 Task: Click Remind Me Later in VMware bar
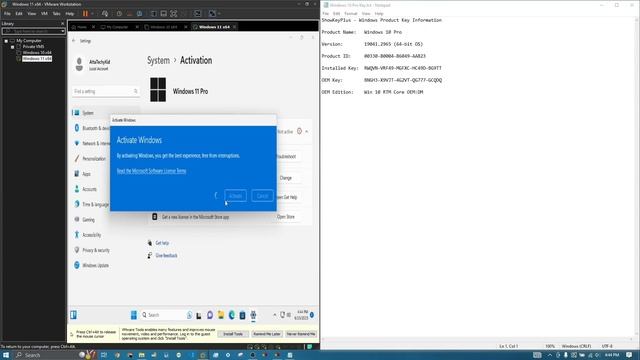(267, 334)
